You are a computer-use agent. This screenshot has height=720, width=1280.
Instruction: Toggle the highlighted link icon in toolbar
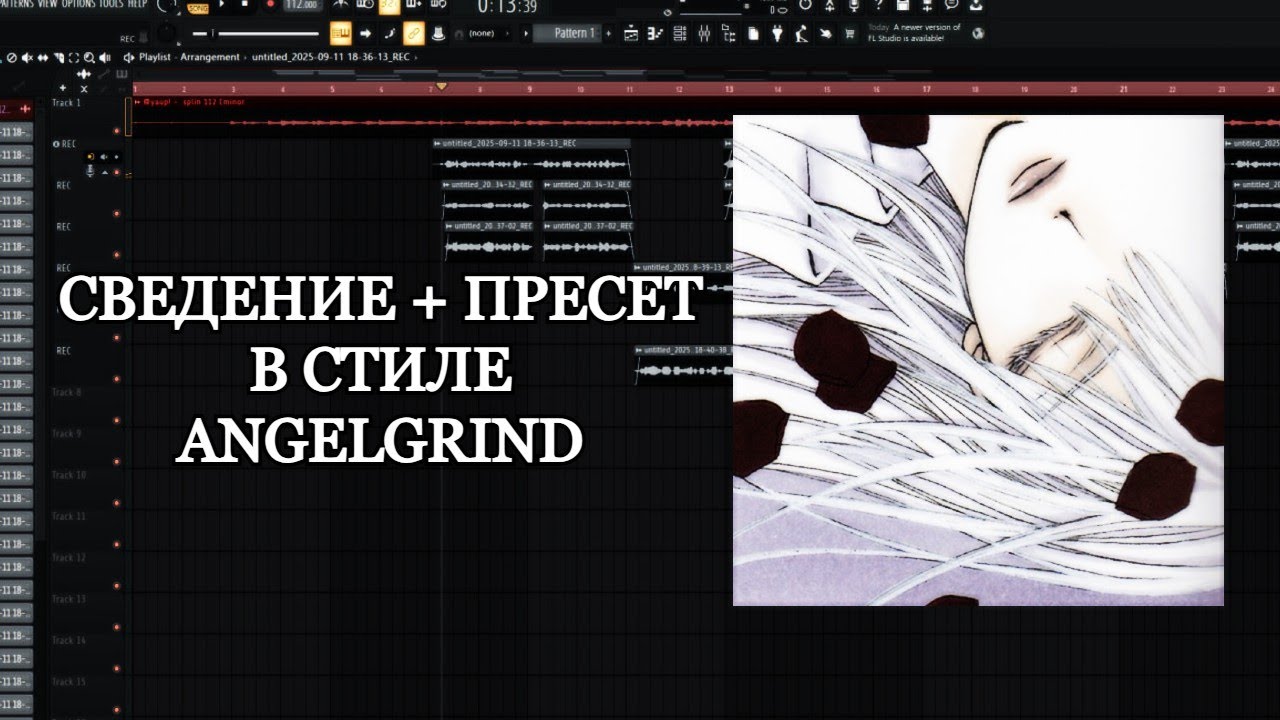coord(413,34)
